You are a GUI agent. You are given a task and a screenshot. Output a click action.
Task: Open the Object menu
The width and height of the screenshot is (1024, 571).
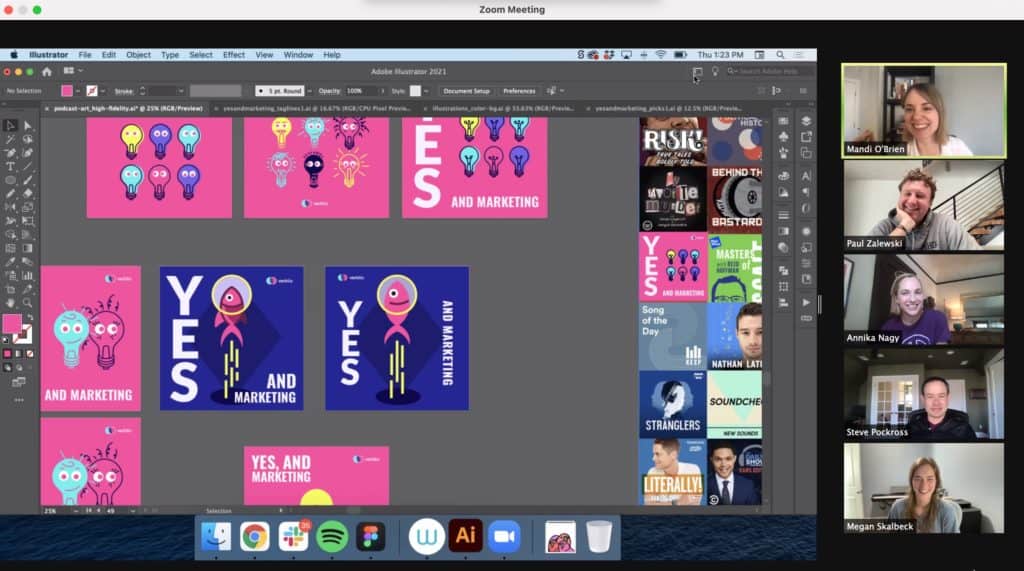[x=138, y=55]
